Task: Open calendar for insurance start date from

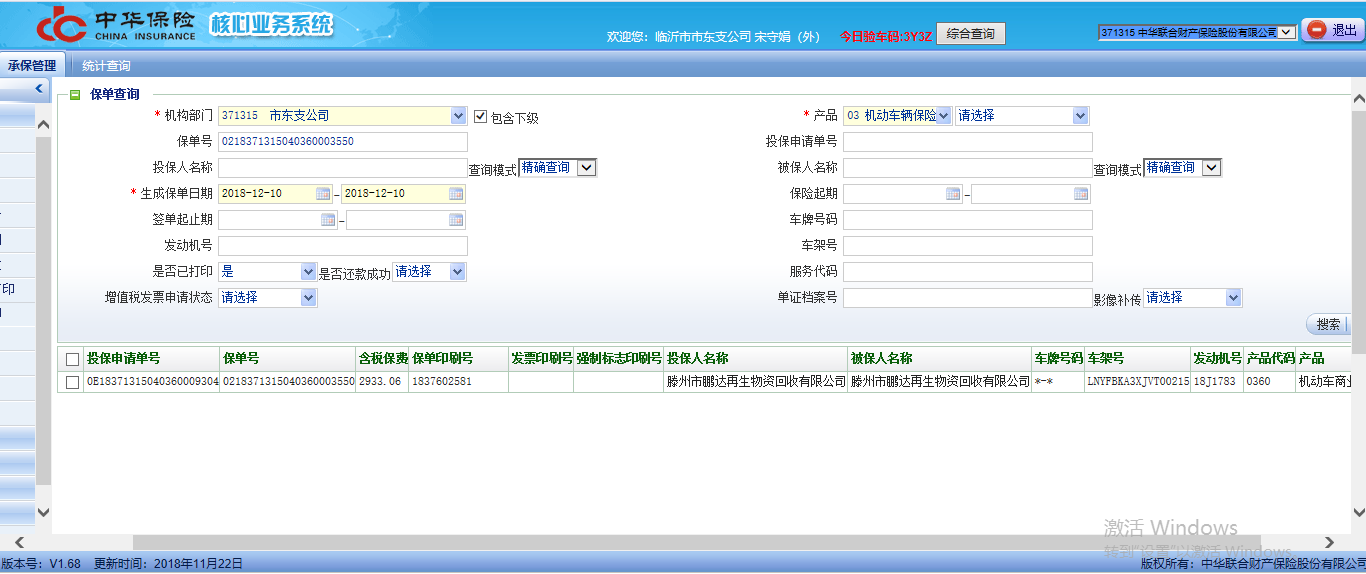Action: (x=953, y=194)
